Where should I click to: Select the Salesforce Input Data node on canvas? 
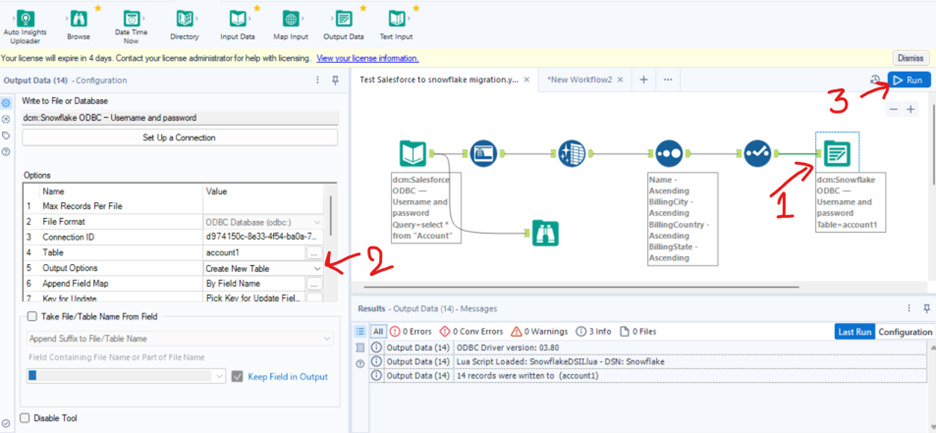(413, 153)
